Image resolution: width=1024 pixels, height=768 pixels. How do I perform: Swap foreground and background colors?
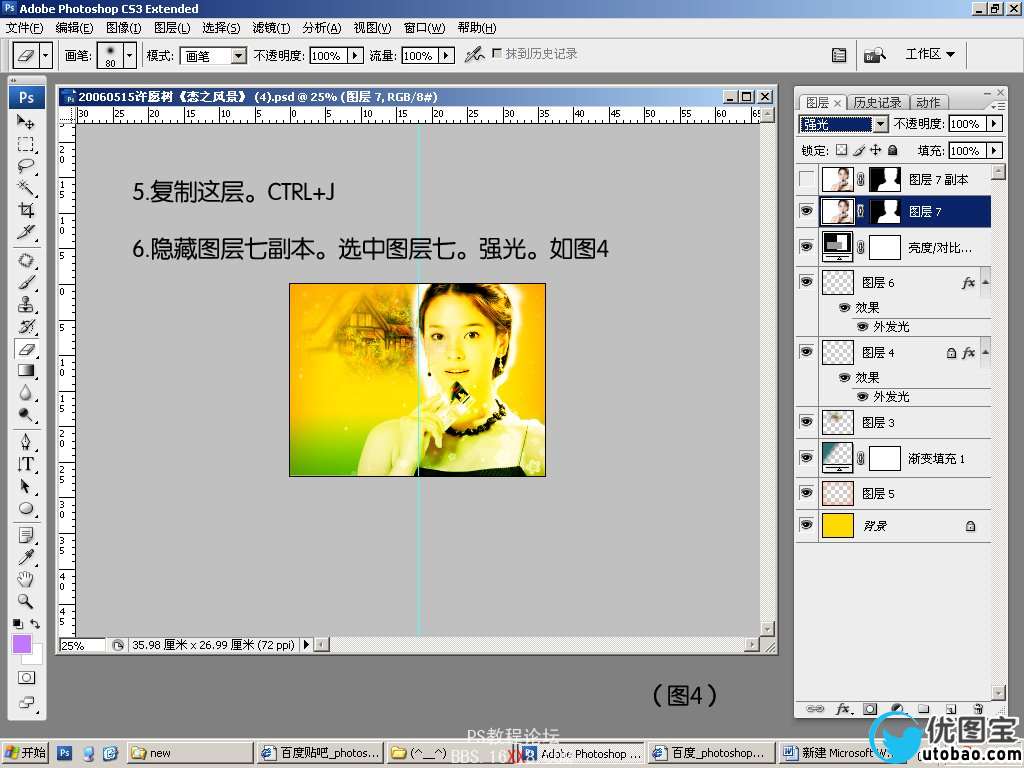coord(35,624)
